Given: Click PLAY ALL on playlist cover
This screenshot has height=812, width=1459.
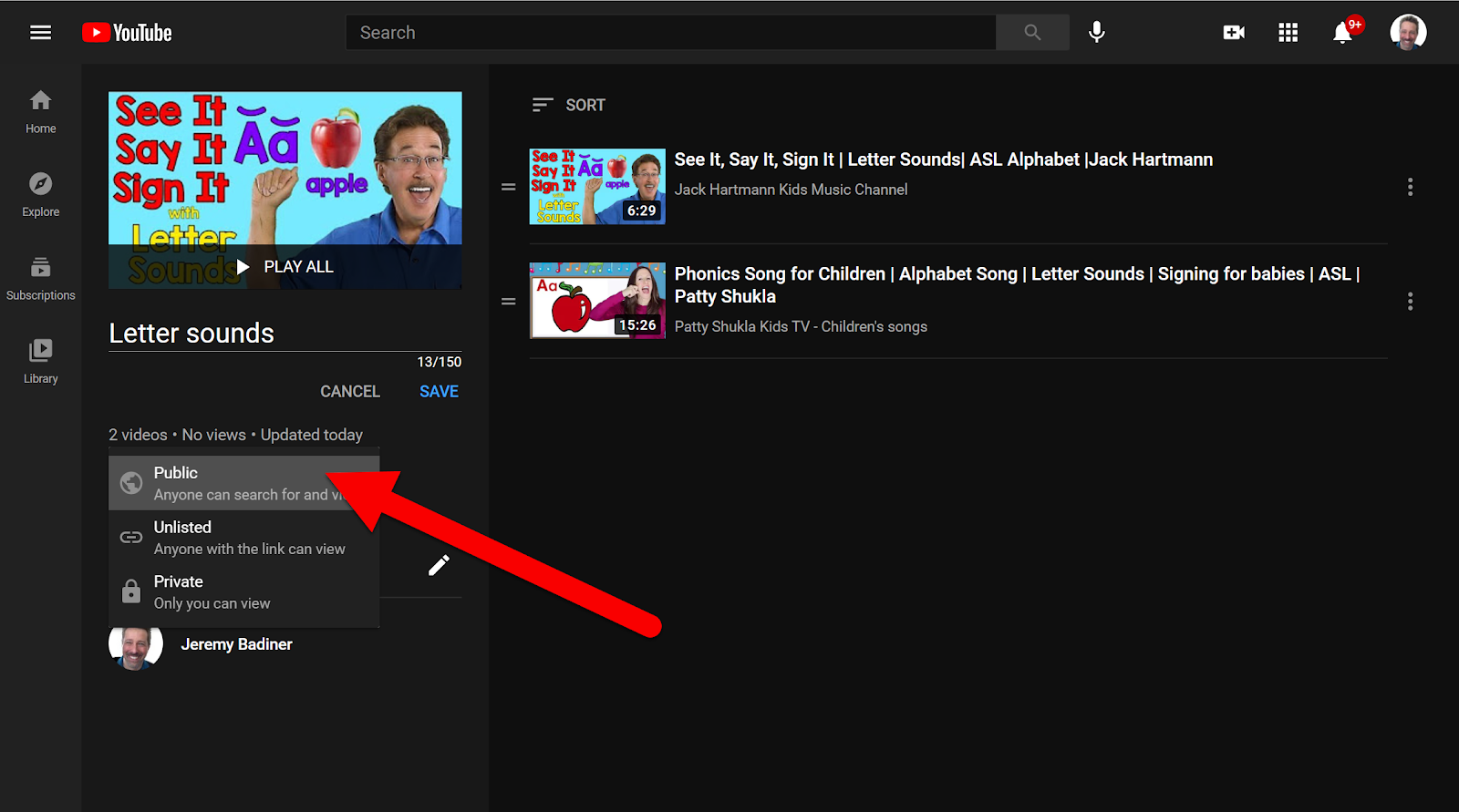Looking at the screenshot, I should 285,267.
